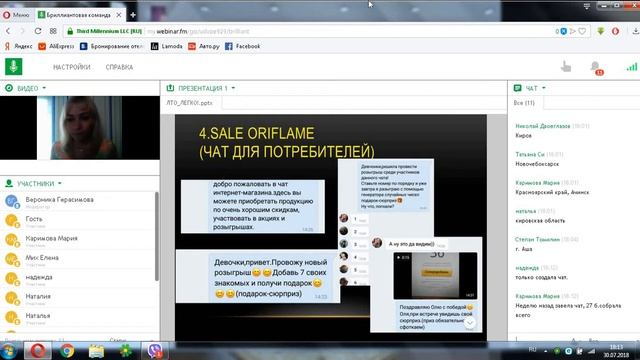The width and height of the screenshot is (640, 360).
Task: Select participant Мих Елена
Action: 78,260
